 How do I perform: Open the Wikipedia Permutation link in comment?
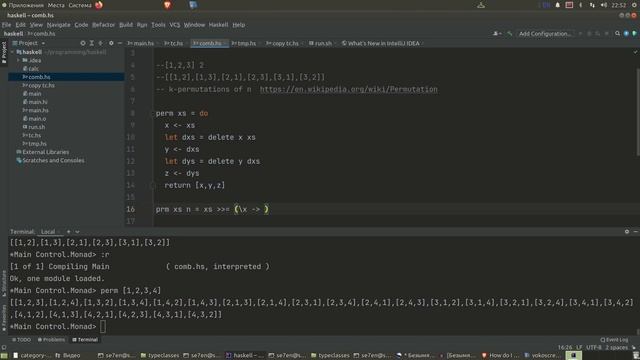[x=349, y=89]
